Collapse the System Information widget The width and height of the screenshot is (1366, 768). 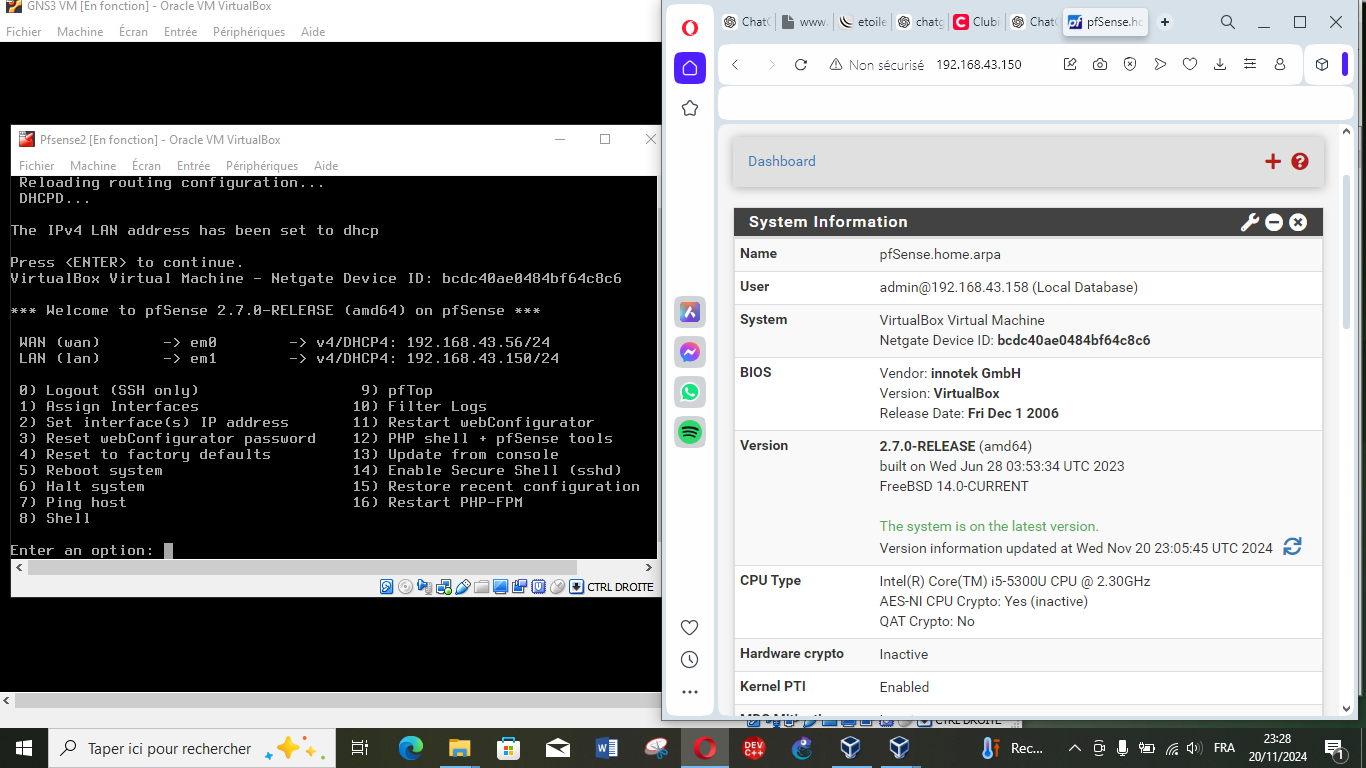click(1273, 222)
